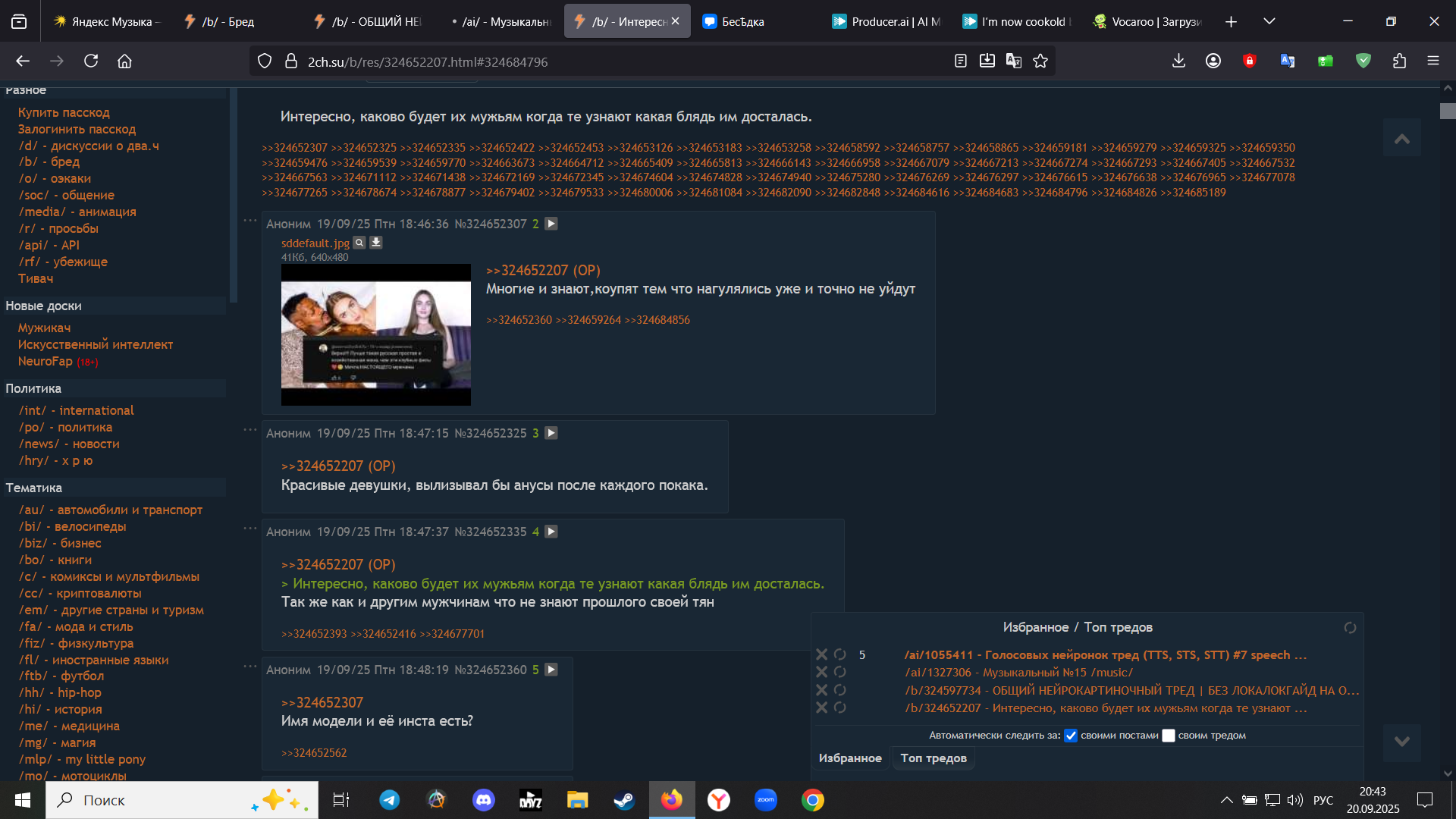Screen dimensions: 1456x819
Task: Follow reply link >>324652562
Action: coord(314,753)
